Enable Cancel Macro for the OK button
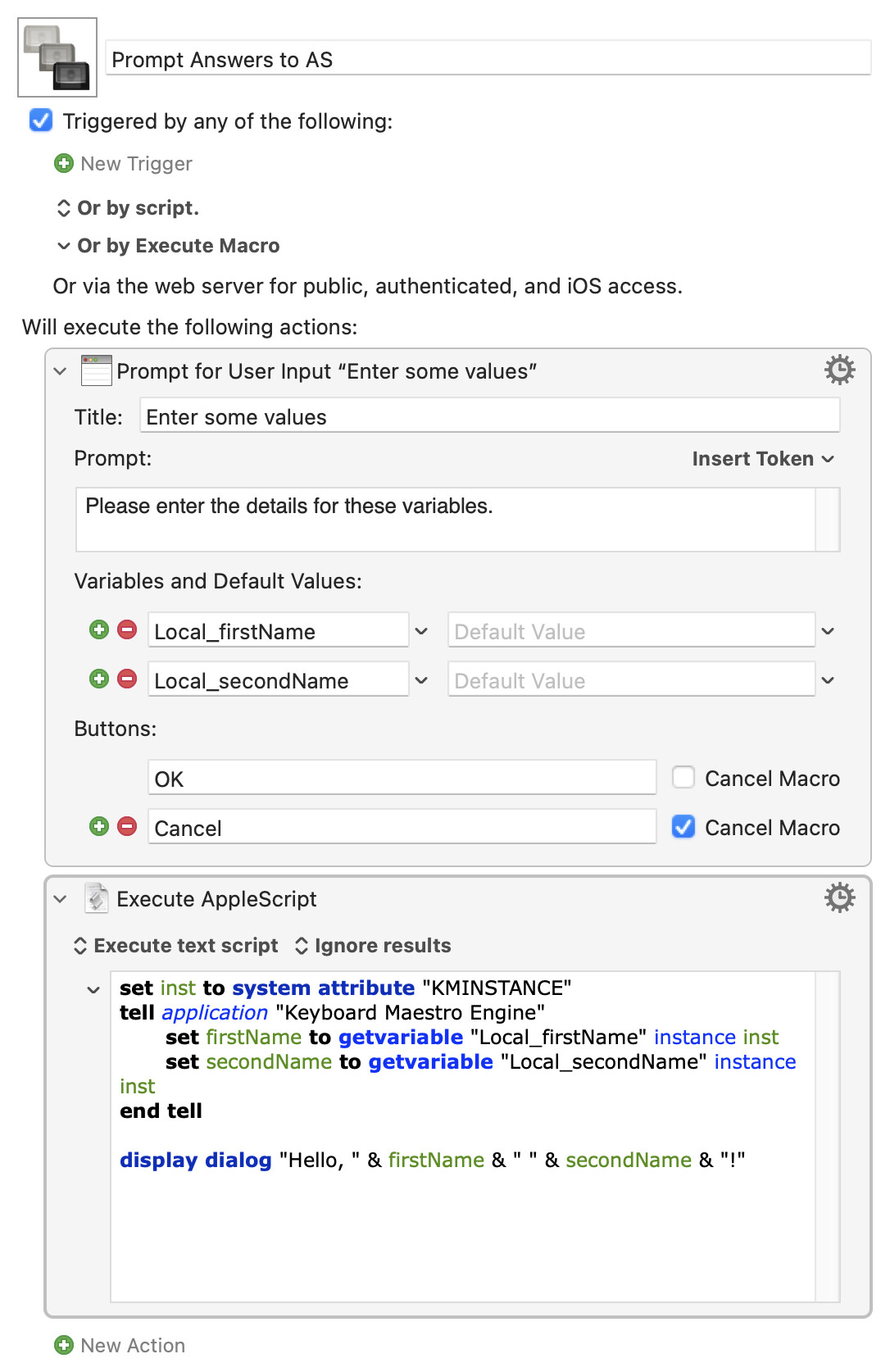890x1372 pixels. pyautogui.click(x=683, y=777)
